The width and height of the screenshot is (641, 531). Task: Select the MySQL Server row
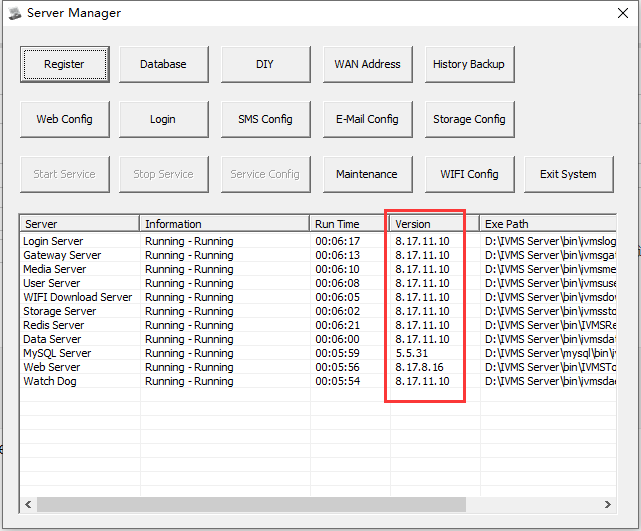[x=318, y=353]
